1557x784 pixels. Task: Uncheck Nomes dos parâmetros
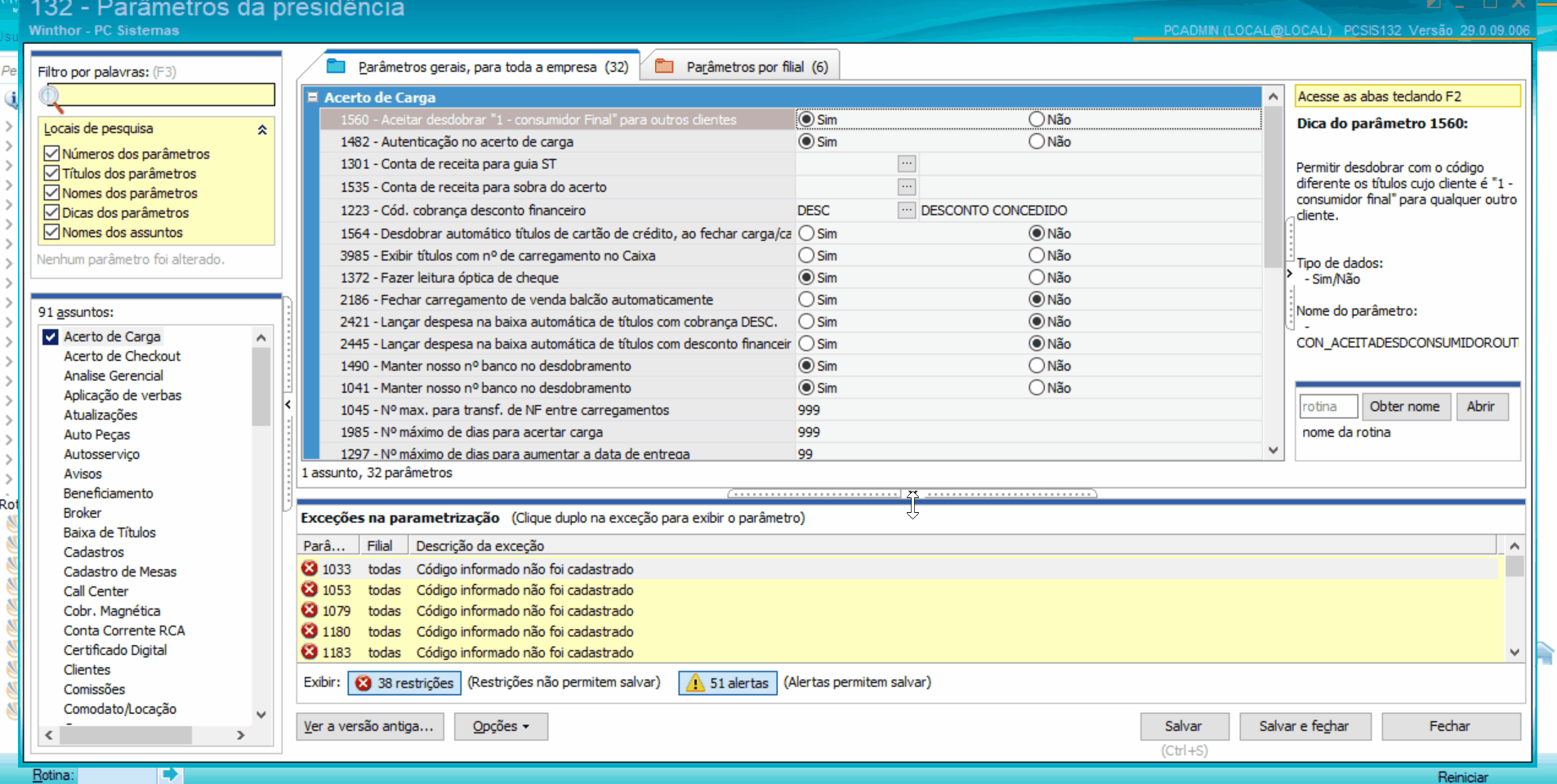[x=51, y=193]
